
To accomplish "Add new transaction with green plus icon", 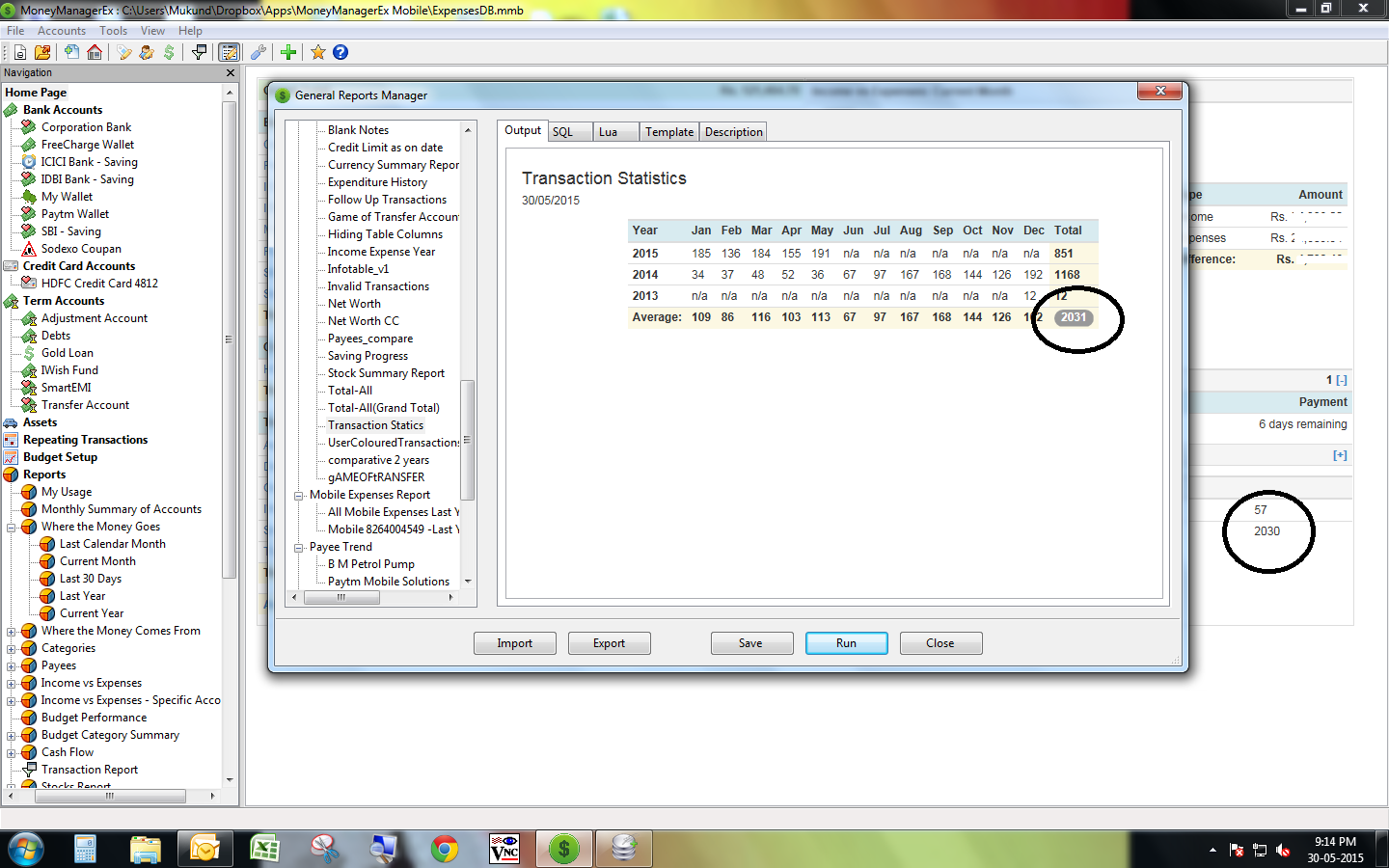I will point(288,52).
